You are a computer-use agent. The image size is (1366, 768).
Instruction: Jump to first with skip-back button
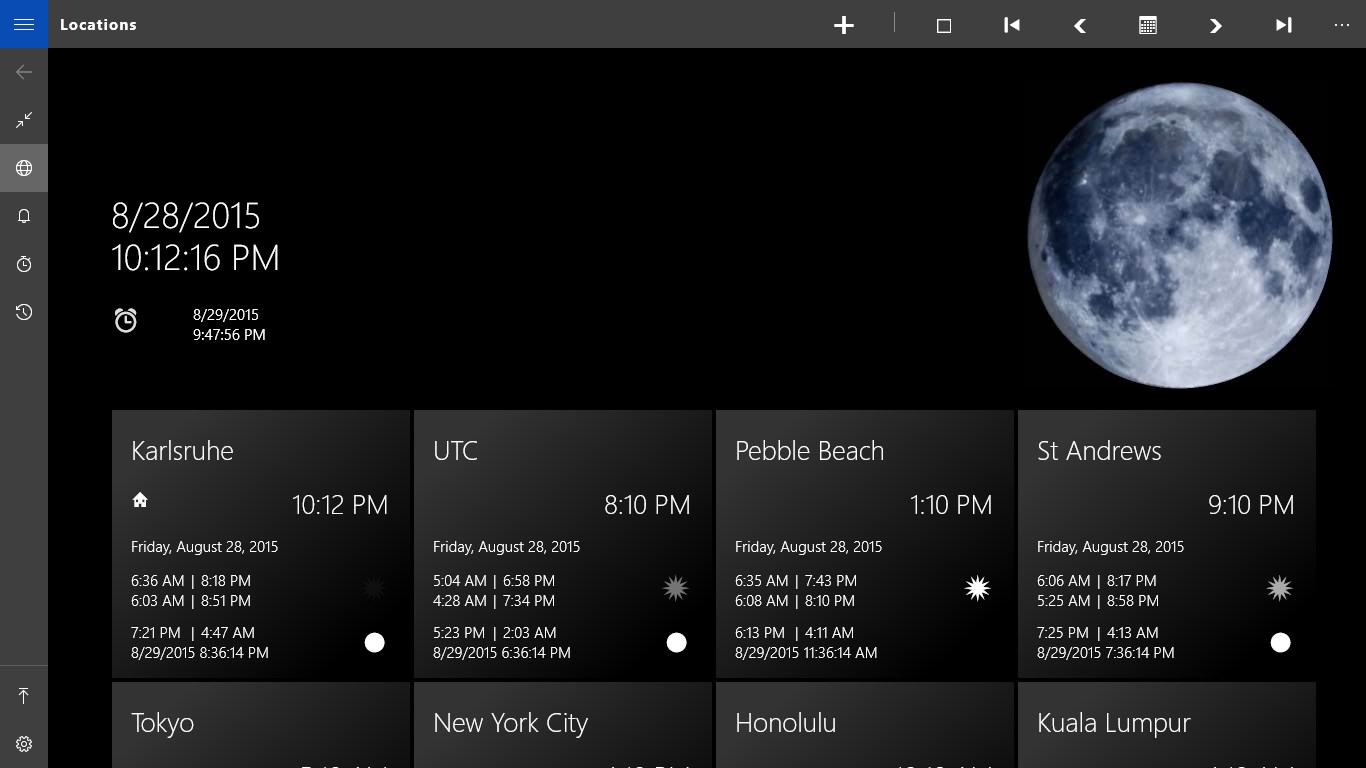1012,25
